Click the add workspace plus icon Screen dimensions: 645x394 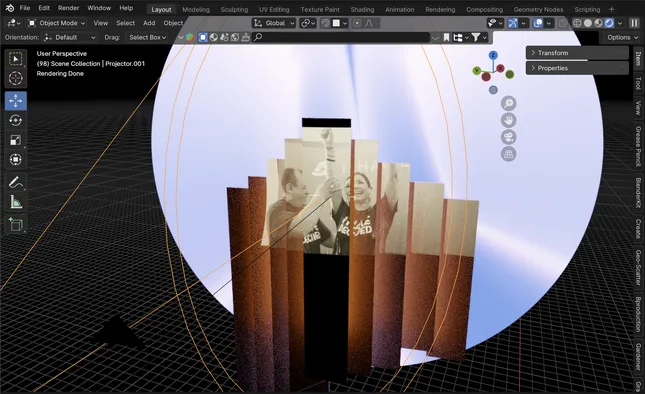[611, 9]
